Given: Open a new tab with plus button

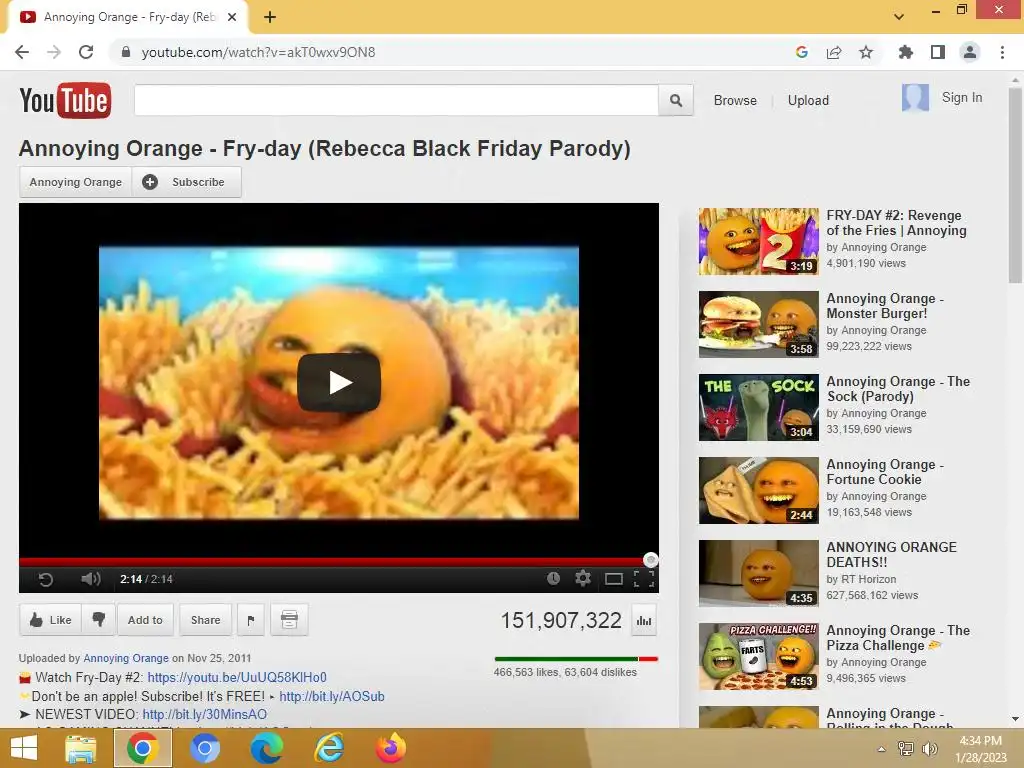Looking at the screenshot, I should [x=270, y=17].
